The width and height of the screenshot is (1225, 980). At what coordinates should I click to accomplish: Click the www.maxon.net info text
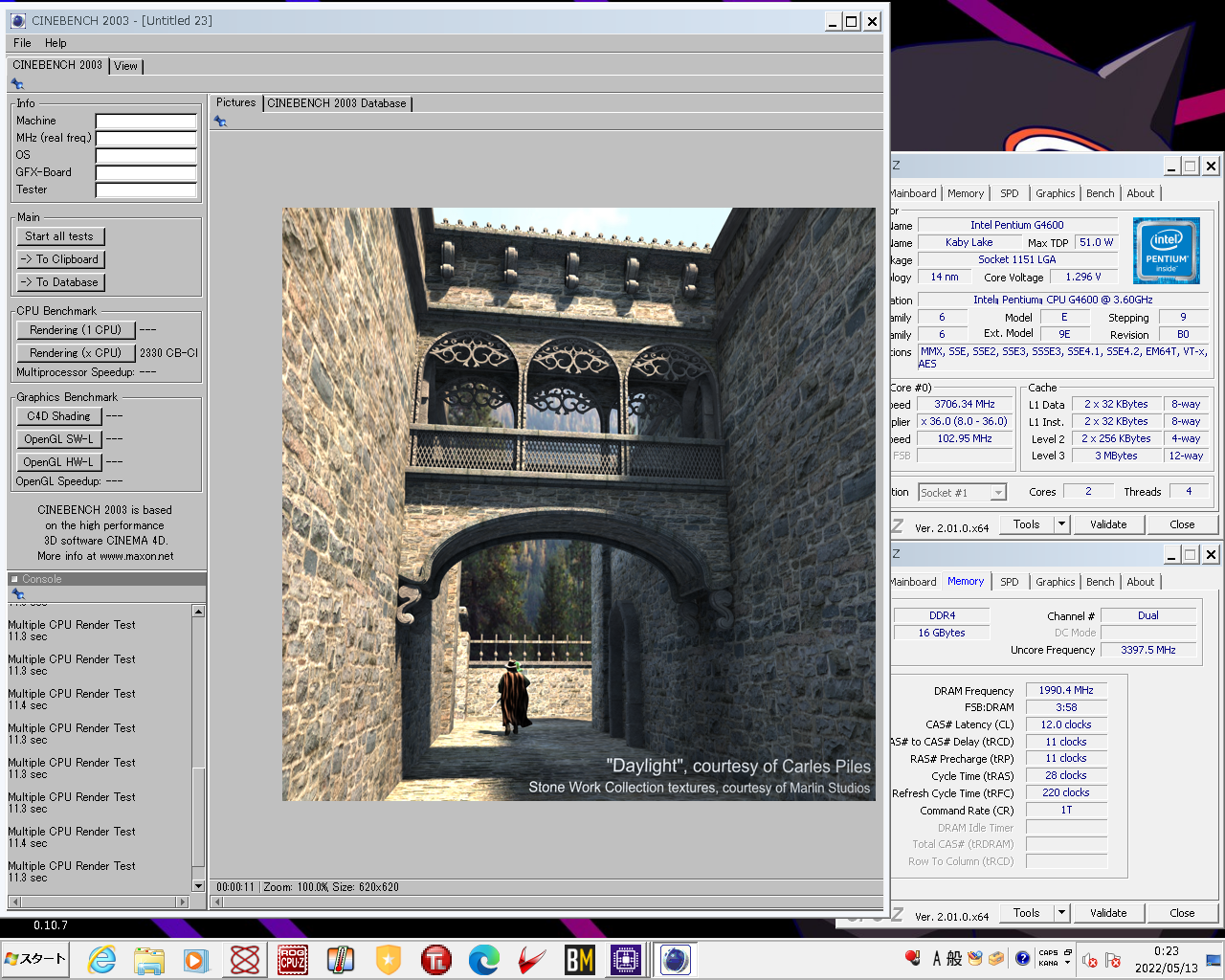137,556
